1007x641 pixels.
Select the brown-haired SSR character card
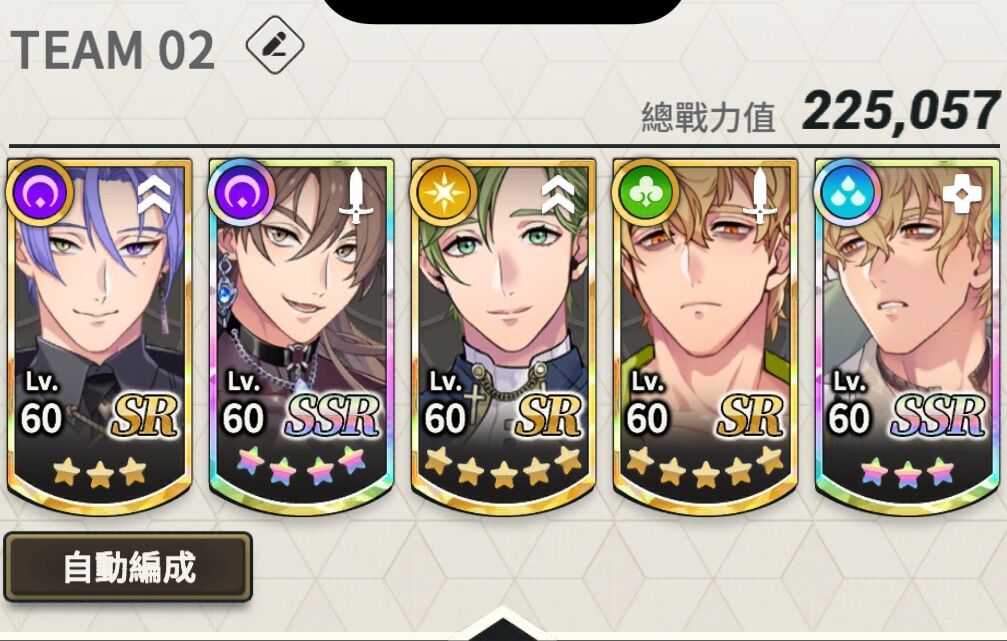(x=301, y=336)
